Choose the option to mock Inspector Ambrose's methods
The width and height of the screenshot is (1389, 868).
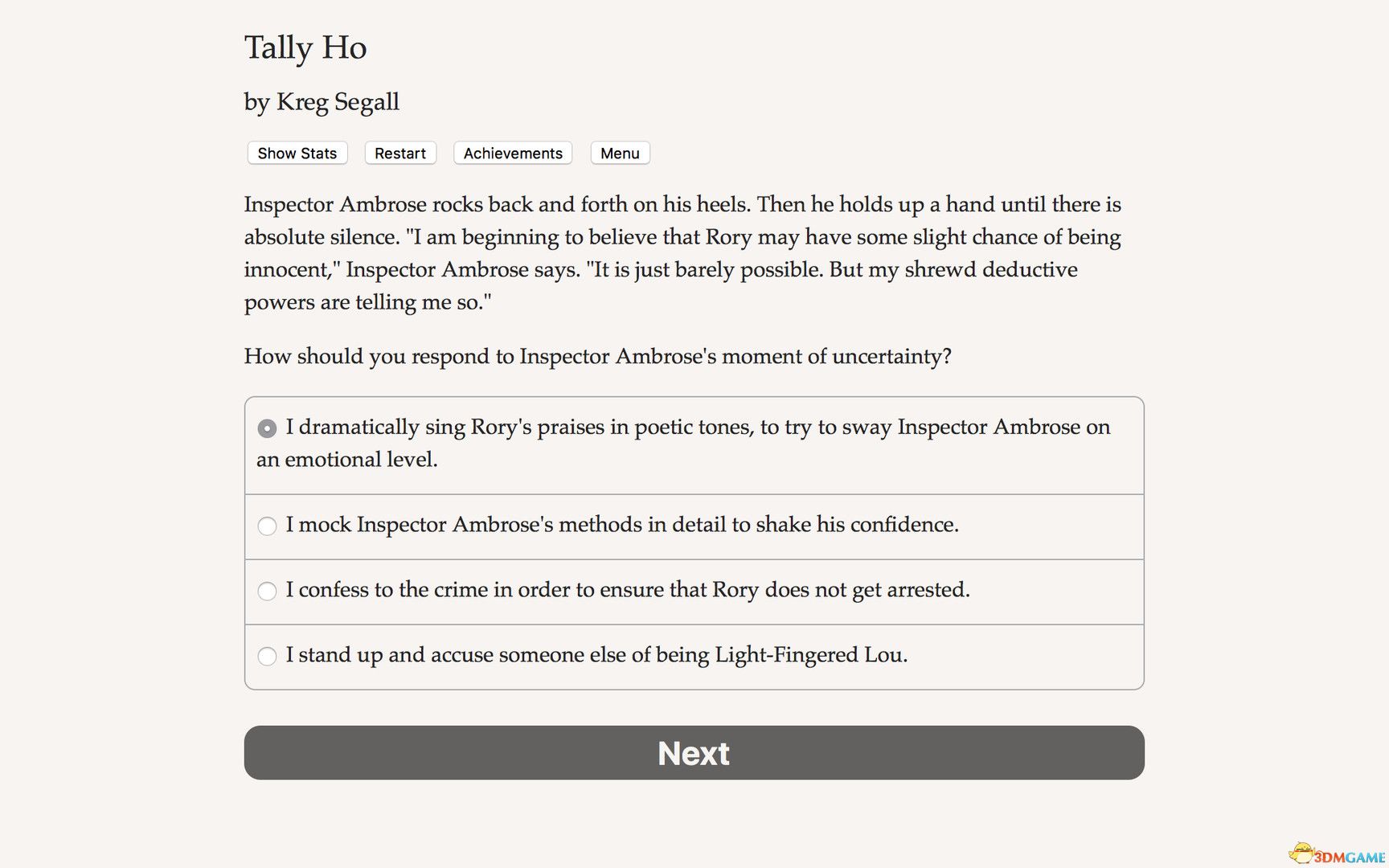[266, 526]
